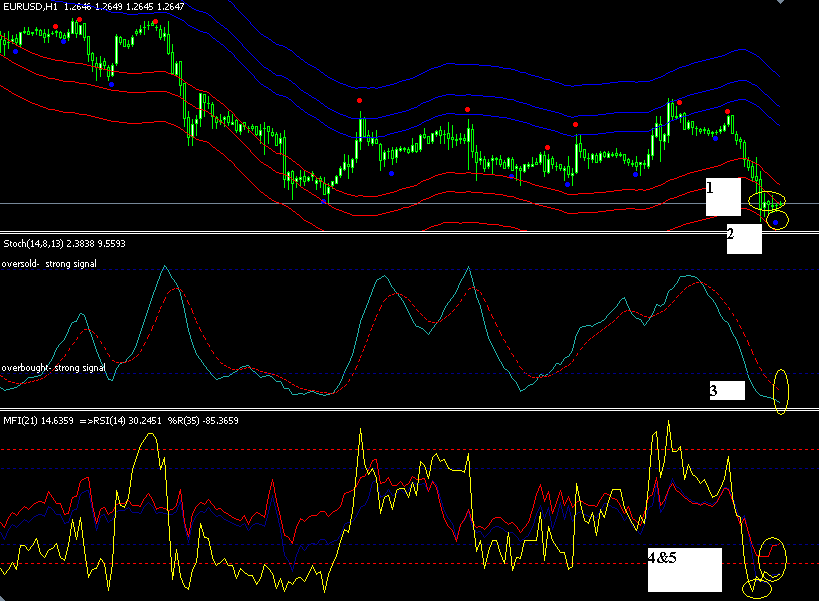Click the 'overbought- strong signal' level label

pyautogui.click(x=53, y=368)
